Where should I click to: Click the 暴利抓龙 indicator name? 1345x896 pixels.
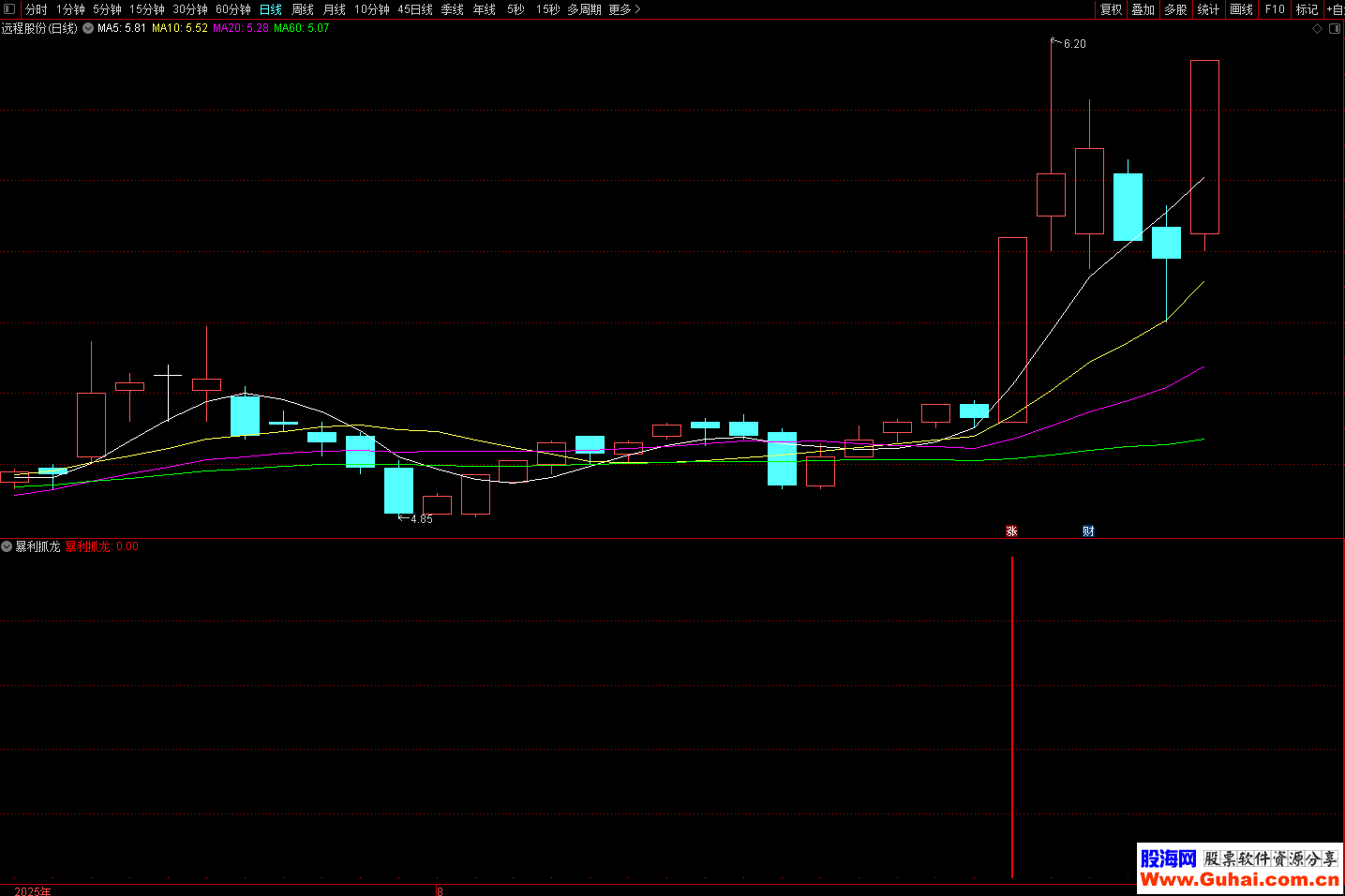tap(37, 546)
